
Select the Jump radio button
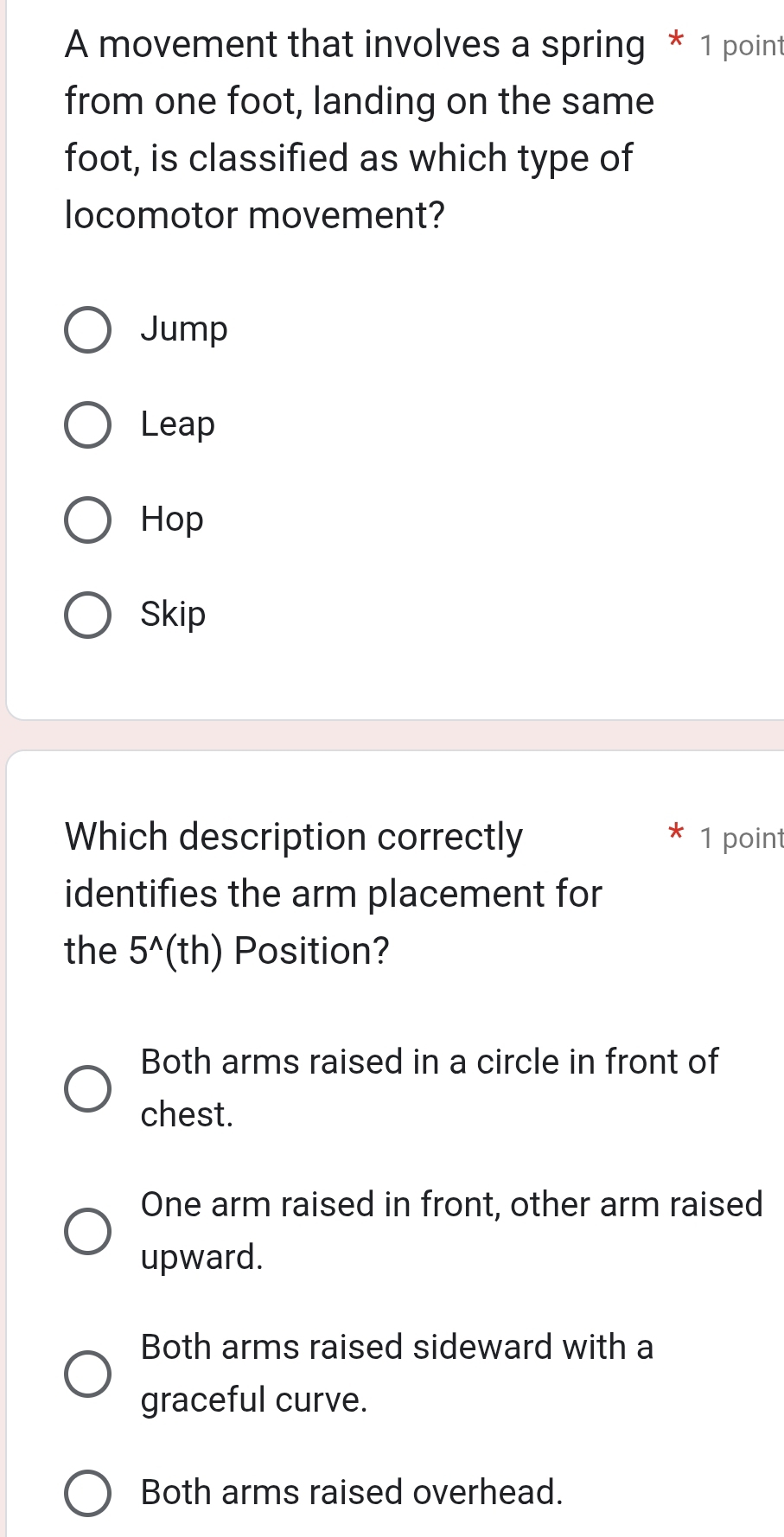point(86,330)
